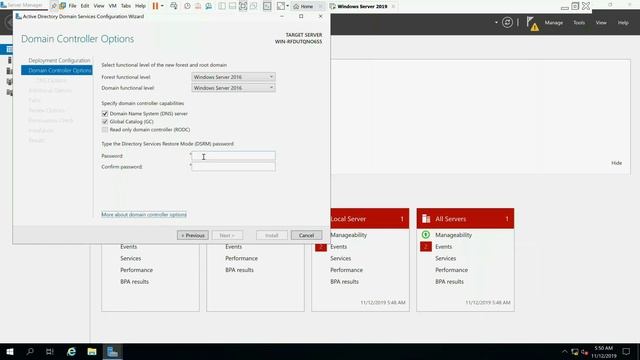Click the Next button in the wizard
640x360 pixels.
pyautogui.click(x=227, y=235)
